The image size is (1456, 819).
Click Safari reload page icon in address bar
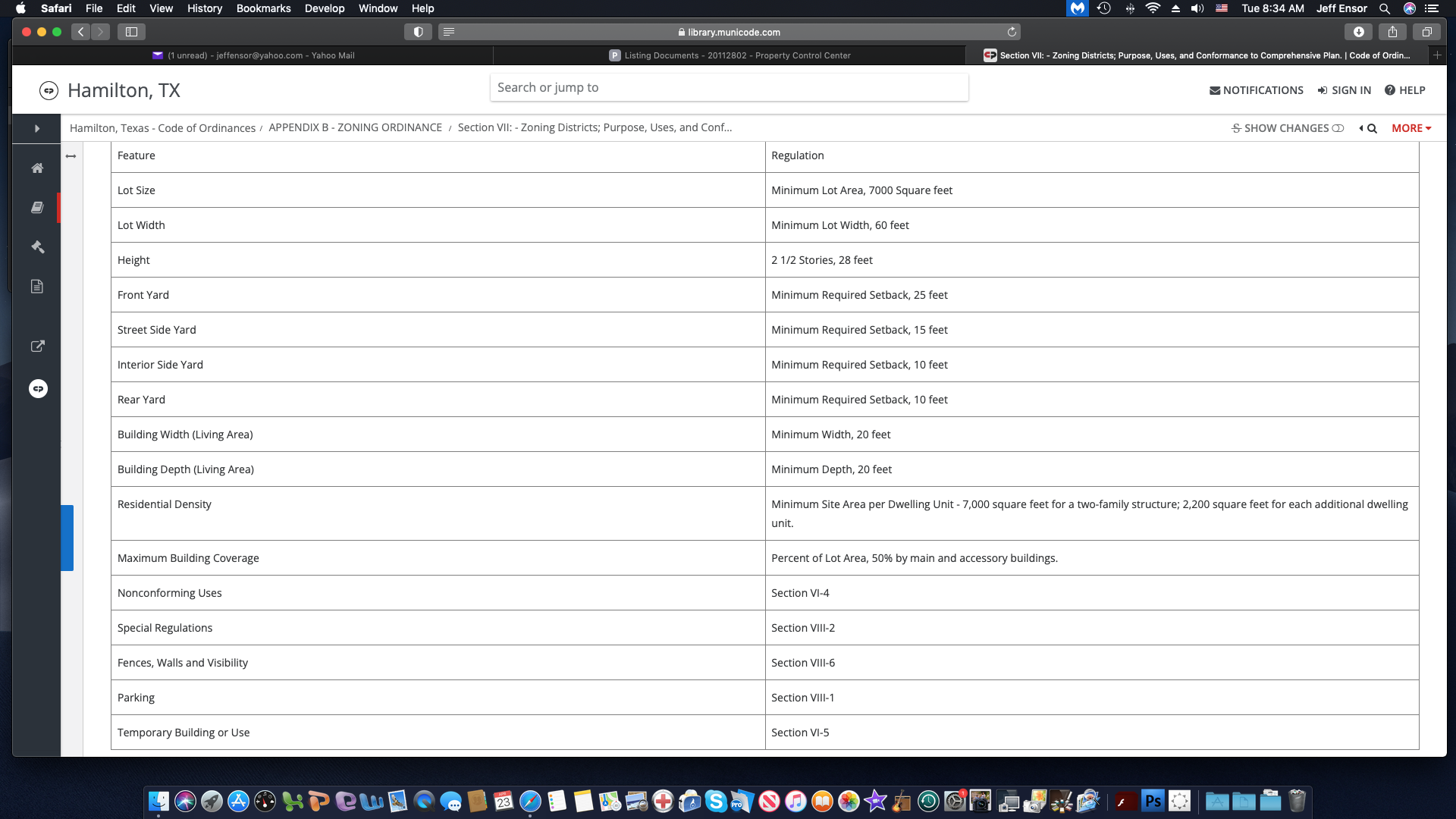coord(1012,32)
